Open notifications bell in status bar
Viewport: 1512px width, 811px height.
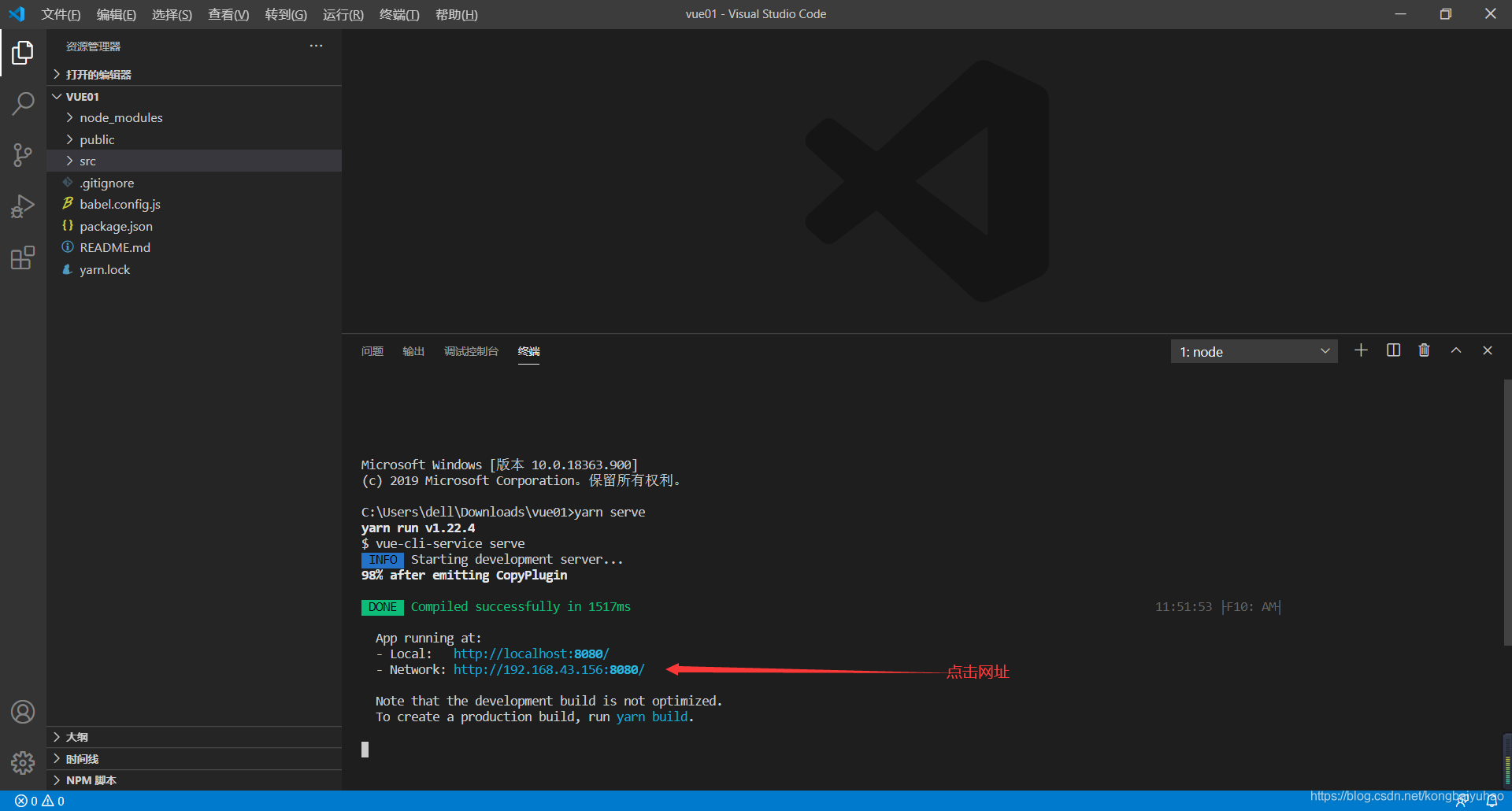point(1492,801)
